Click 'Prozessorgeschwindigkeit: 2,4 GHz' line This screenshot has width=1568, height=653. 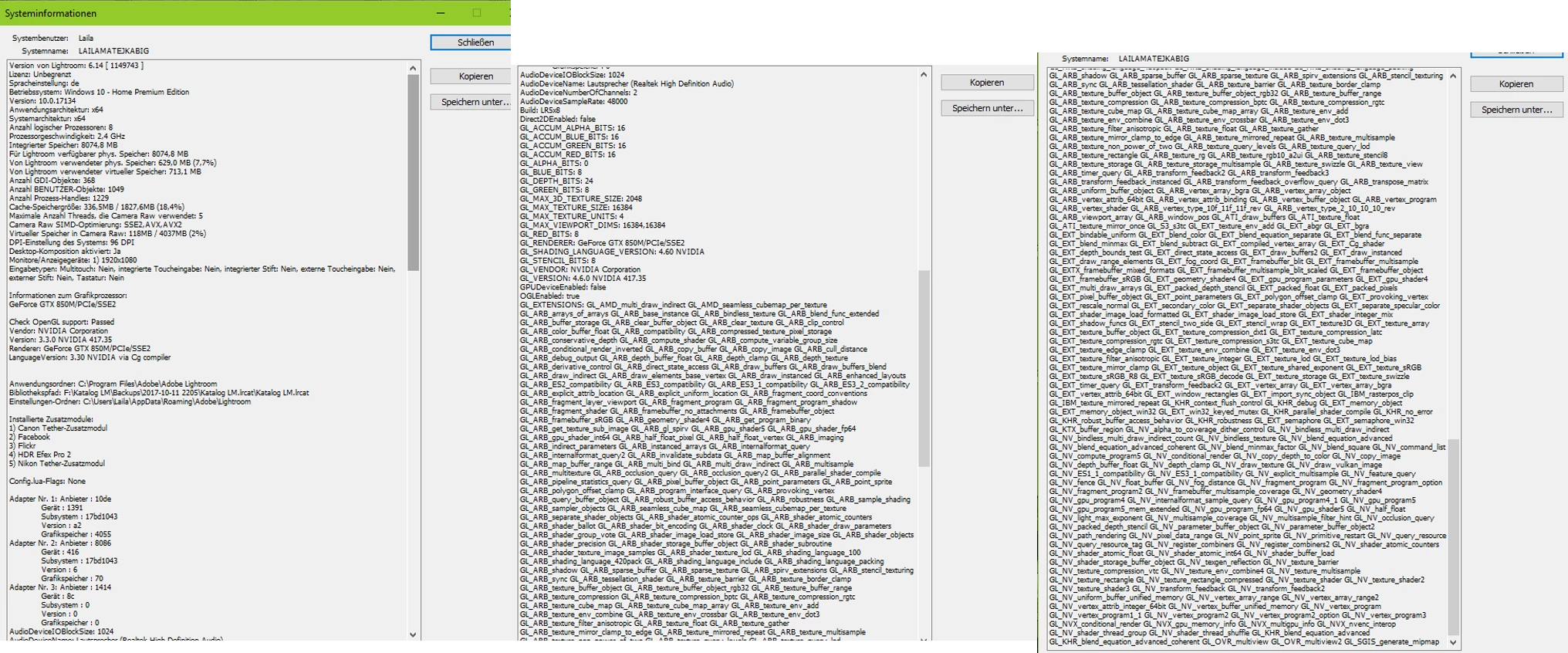(66, 136)
